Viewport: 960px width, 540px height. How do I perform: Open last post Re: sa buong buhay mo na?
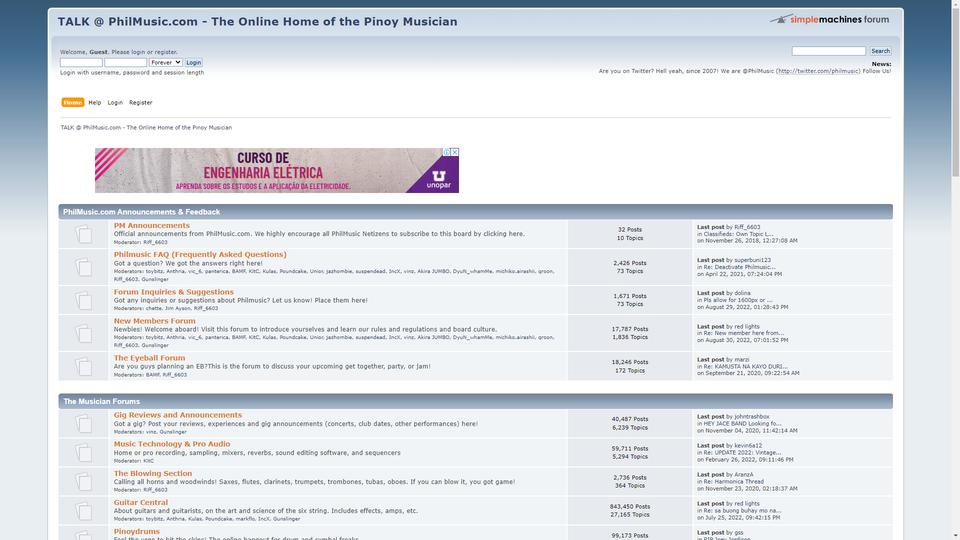pos(742,511)
